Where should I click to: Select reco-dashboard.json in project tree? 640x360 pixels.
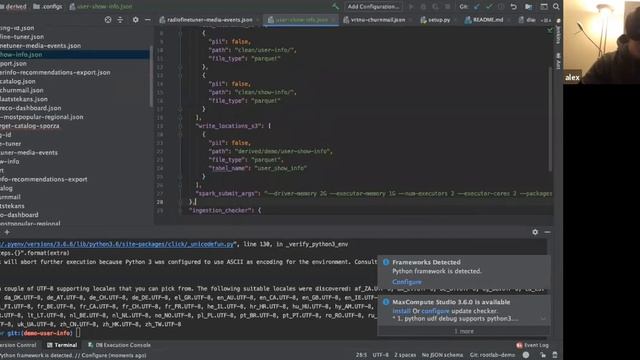click(31, 108)
